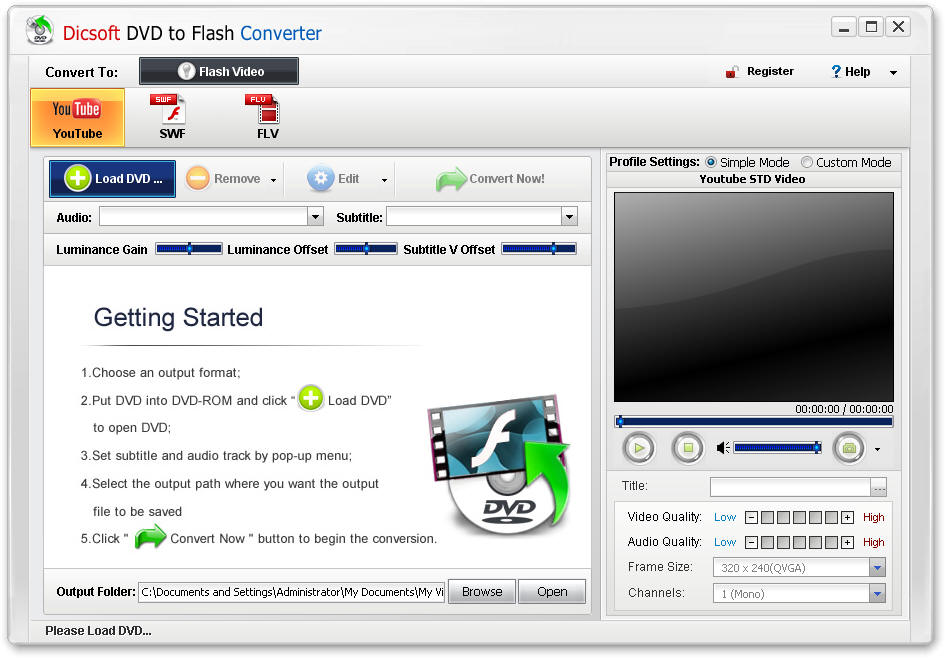Click the High label for Video Quality
Image resolution: width=945 pixels, height=658 pixels.
pyautogui.click(x=873, y=517)
